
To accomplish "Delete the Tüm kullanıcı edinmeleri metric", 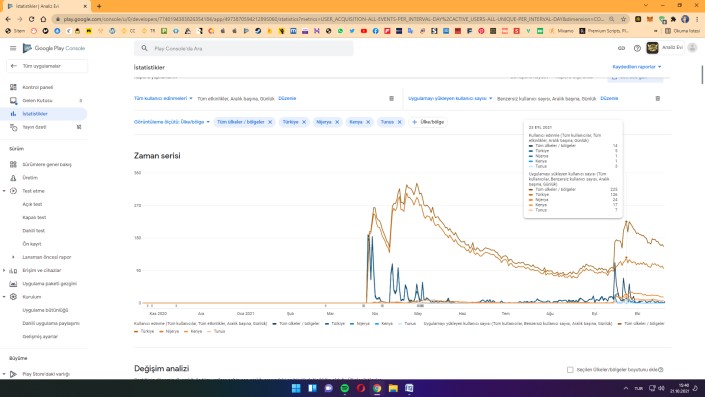I will tap(391, 98).
